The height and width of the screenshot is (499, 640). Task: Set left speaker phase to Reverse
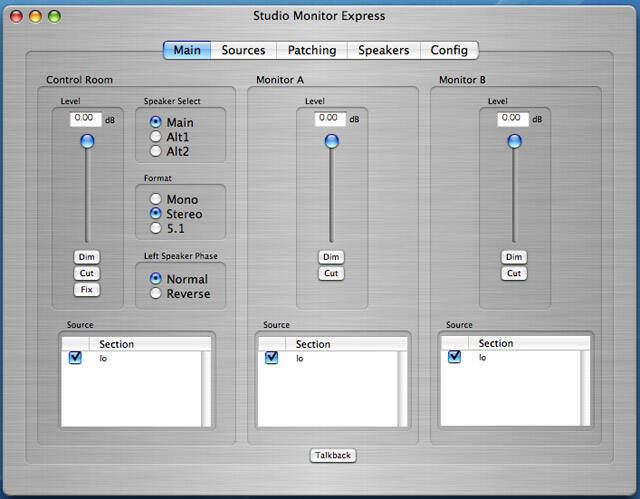click(x=156, y=293)
